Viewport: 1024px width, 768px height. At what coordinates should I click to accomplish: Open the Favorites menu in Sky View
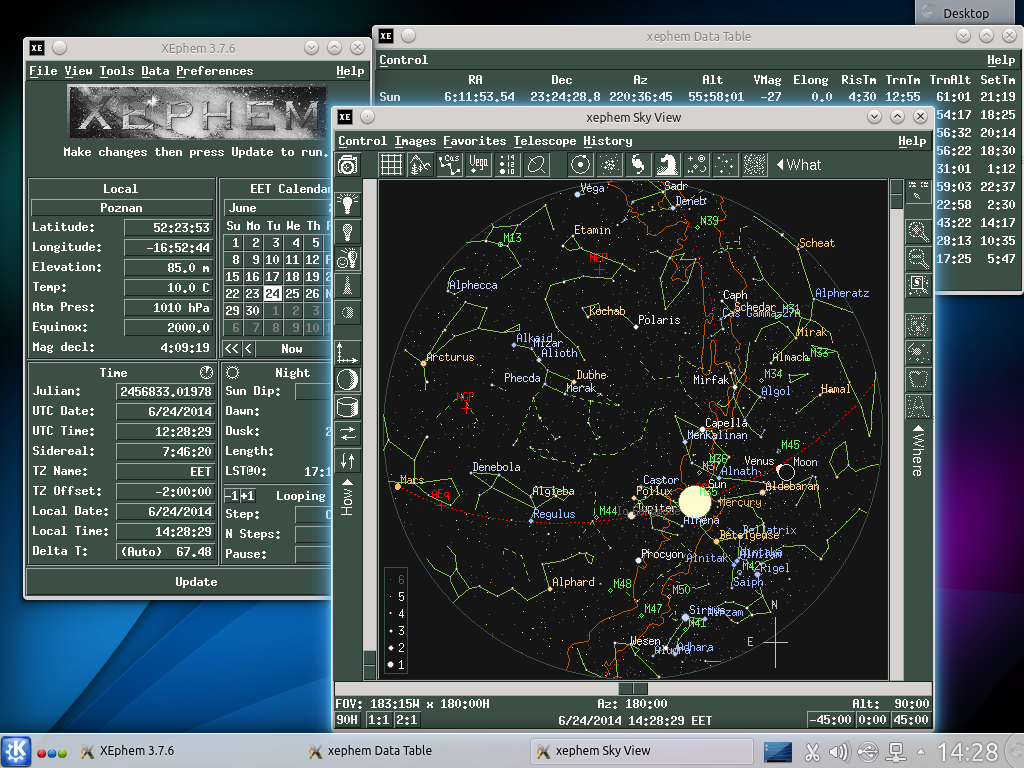[x=474, y=141]
